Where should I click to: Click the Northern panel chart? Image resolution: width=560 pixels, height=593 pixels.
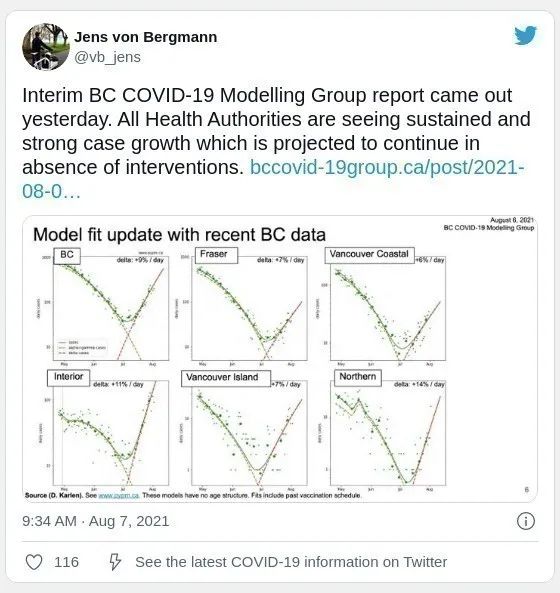[388, 433]
